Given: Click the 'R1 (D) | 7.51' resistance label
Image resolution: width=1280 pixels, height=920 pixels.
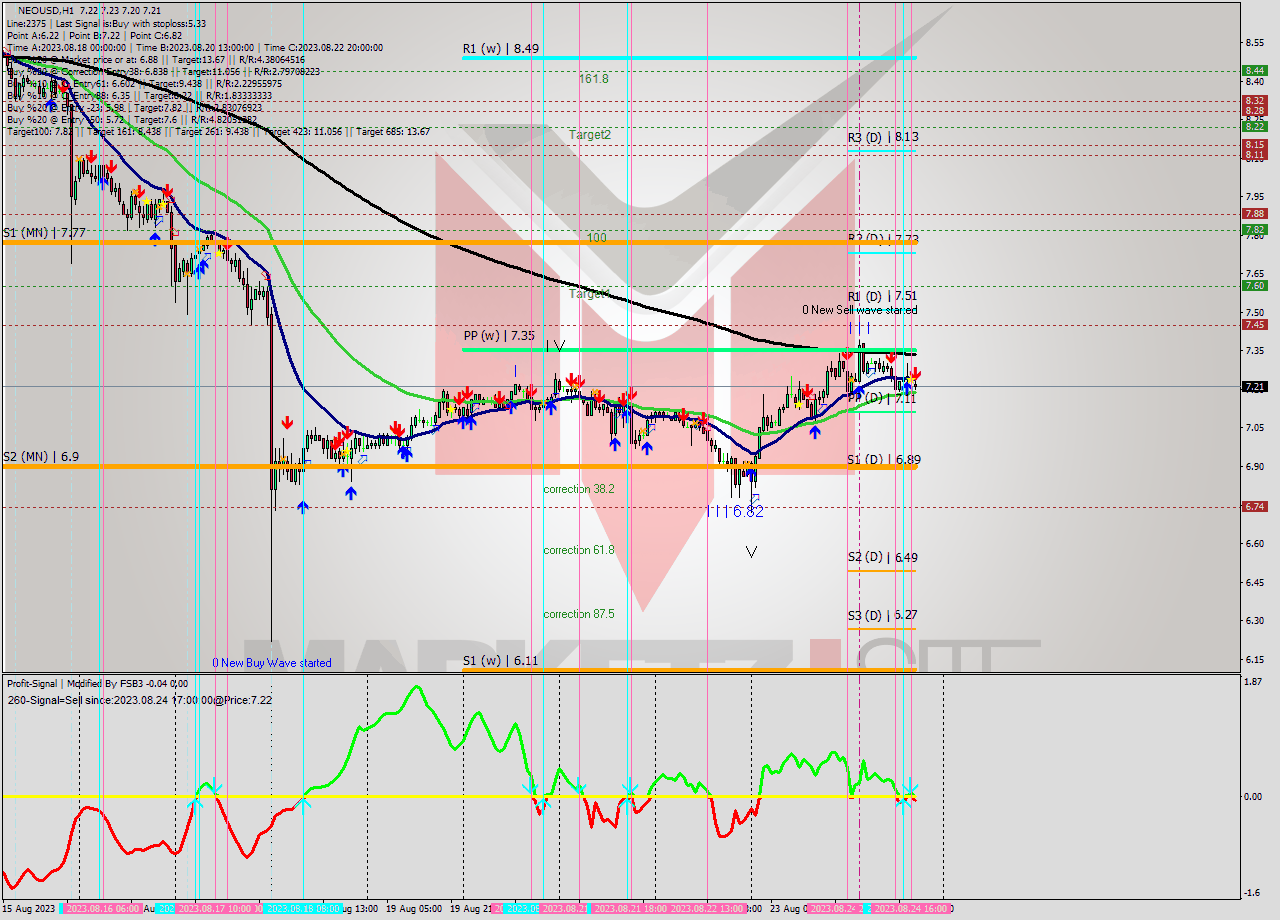Looking at the screenshot, I should (x=883, y=297).
